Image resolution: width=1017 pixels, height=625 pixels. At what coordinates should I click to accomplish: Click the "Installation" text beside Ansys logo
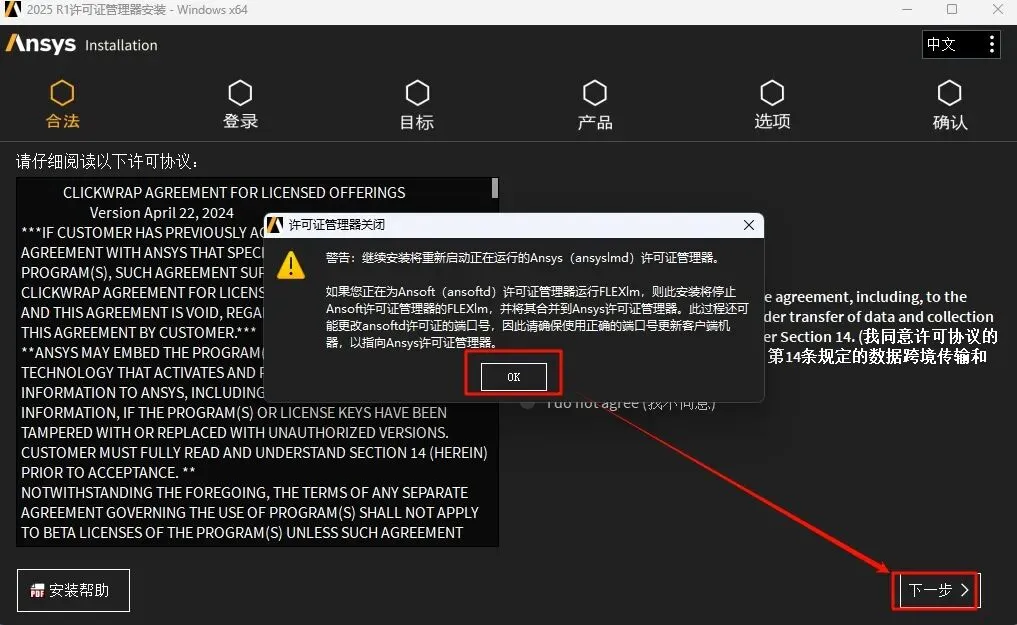[x=121, y=45]
